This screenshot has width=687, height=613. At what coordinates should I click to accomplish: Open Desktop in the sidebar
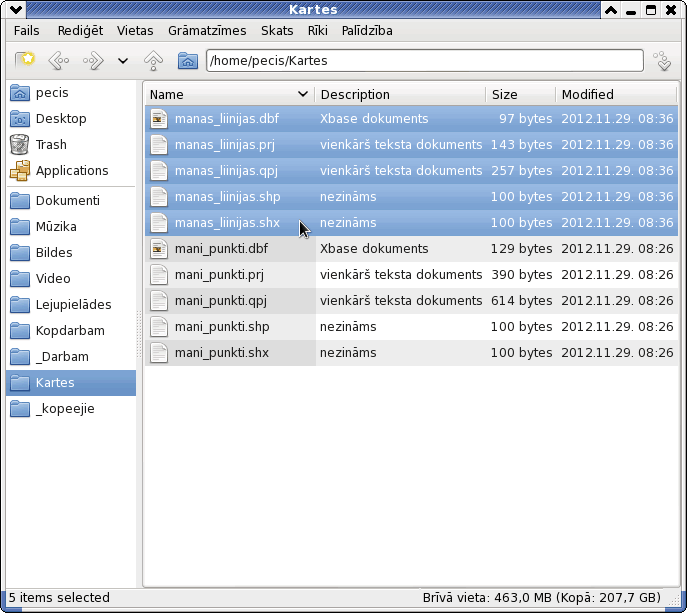pyautogui.click(x=71, y=119)
